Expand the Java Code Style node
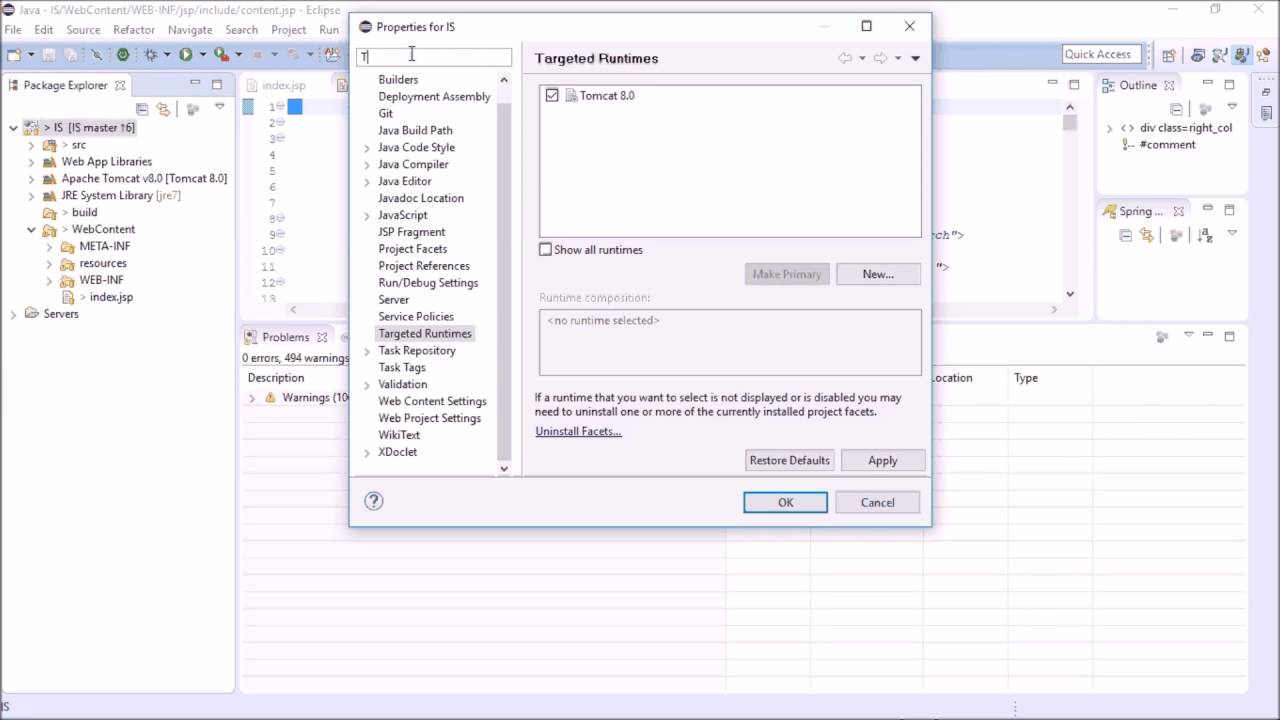1280x720 pixels. click(367, 148)
